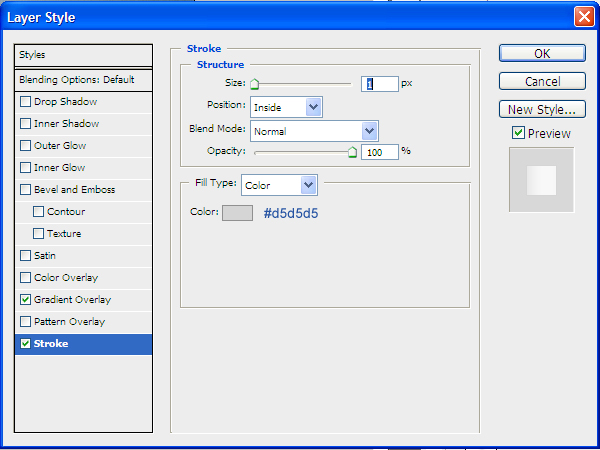Click the Opacity slider handle
Screen dimensions: 600x450
[352, 152]
